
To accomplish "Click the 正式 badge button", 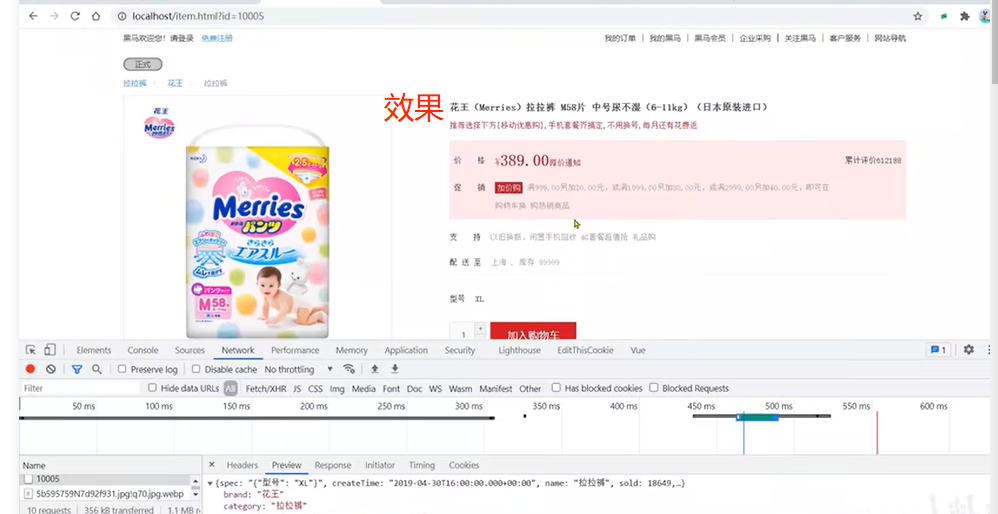I will tap(143, 64).
